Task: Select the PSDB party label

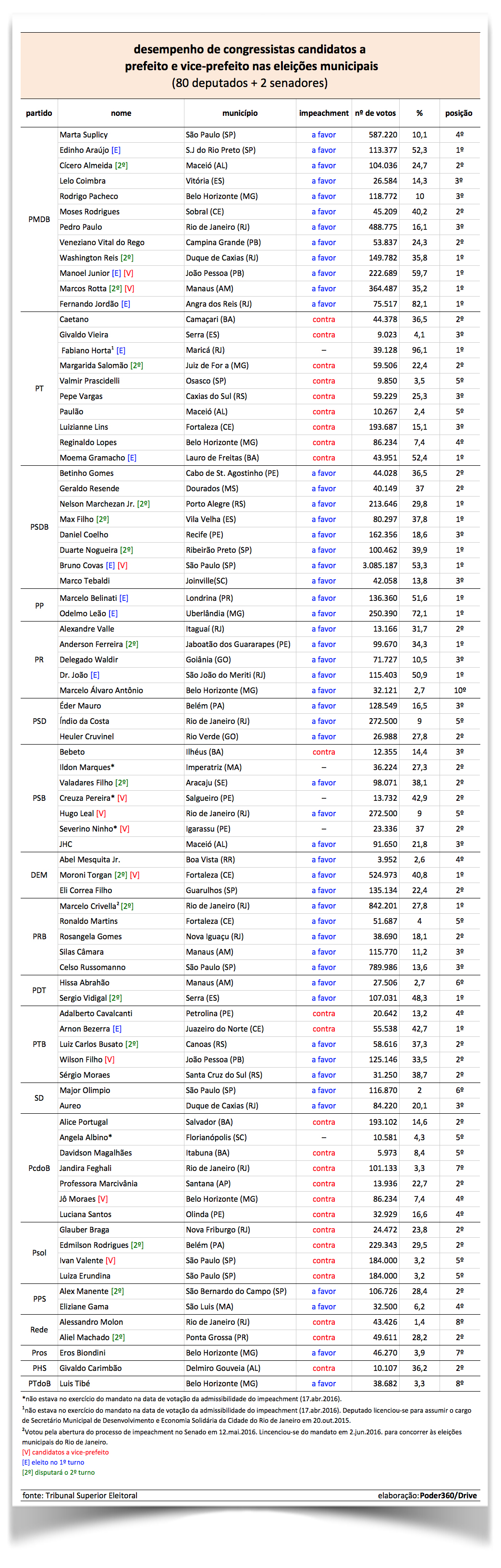Action: coord(39,527)
